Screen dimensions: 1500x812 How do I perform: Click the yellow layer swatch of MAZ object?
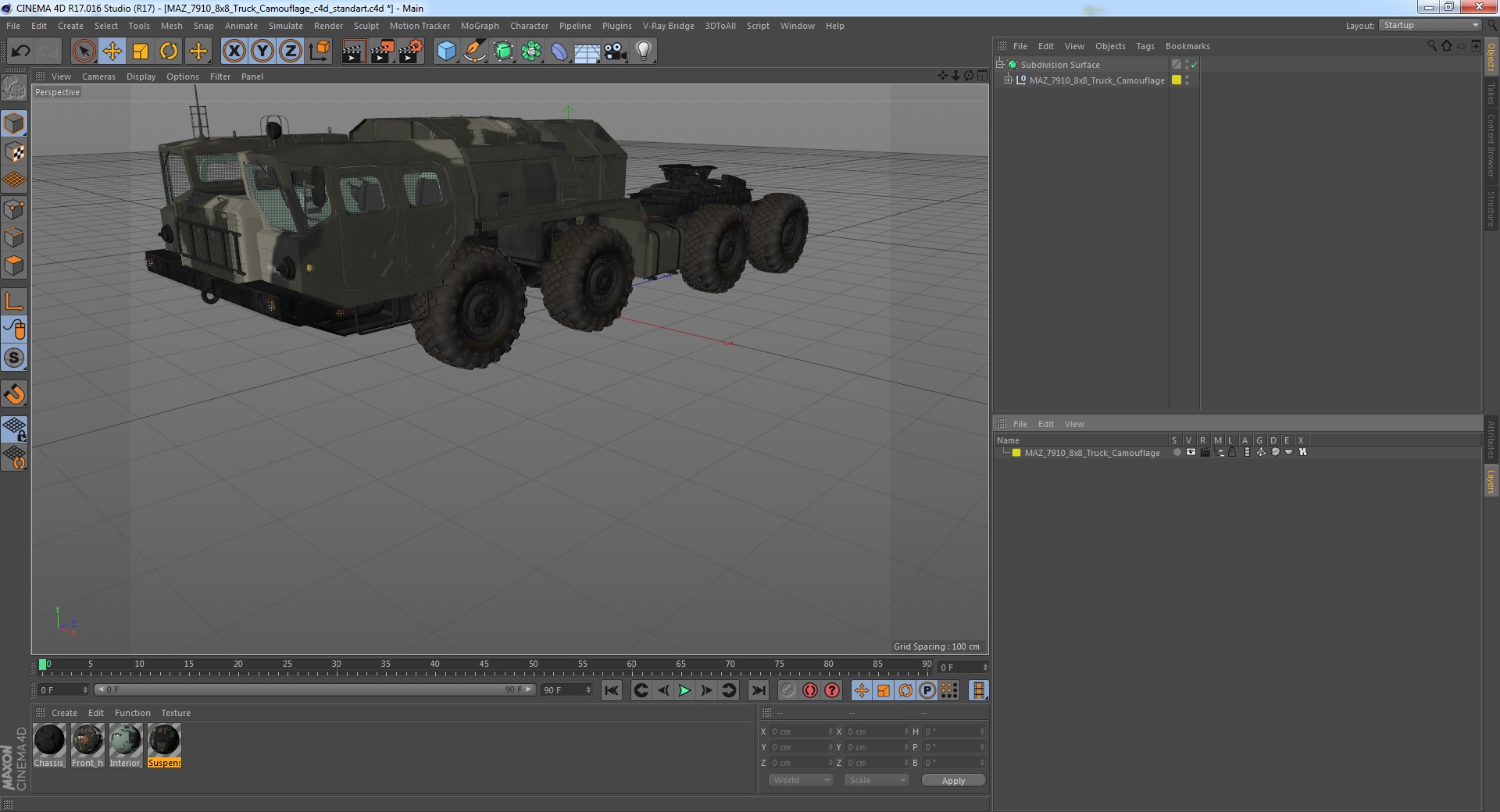1177,80
